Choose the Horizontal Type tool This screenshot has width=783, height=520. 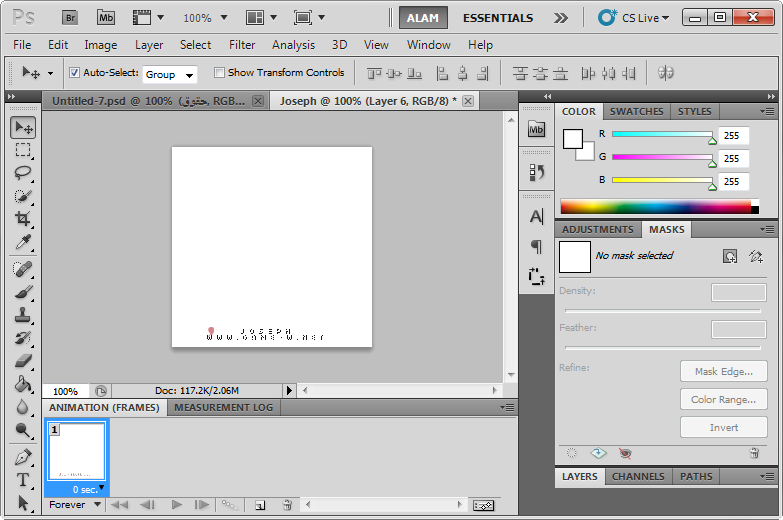pyautogui.click(x=23, y=480)
